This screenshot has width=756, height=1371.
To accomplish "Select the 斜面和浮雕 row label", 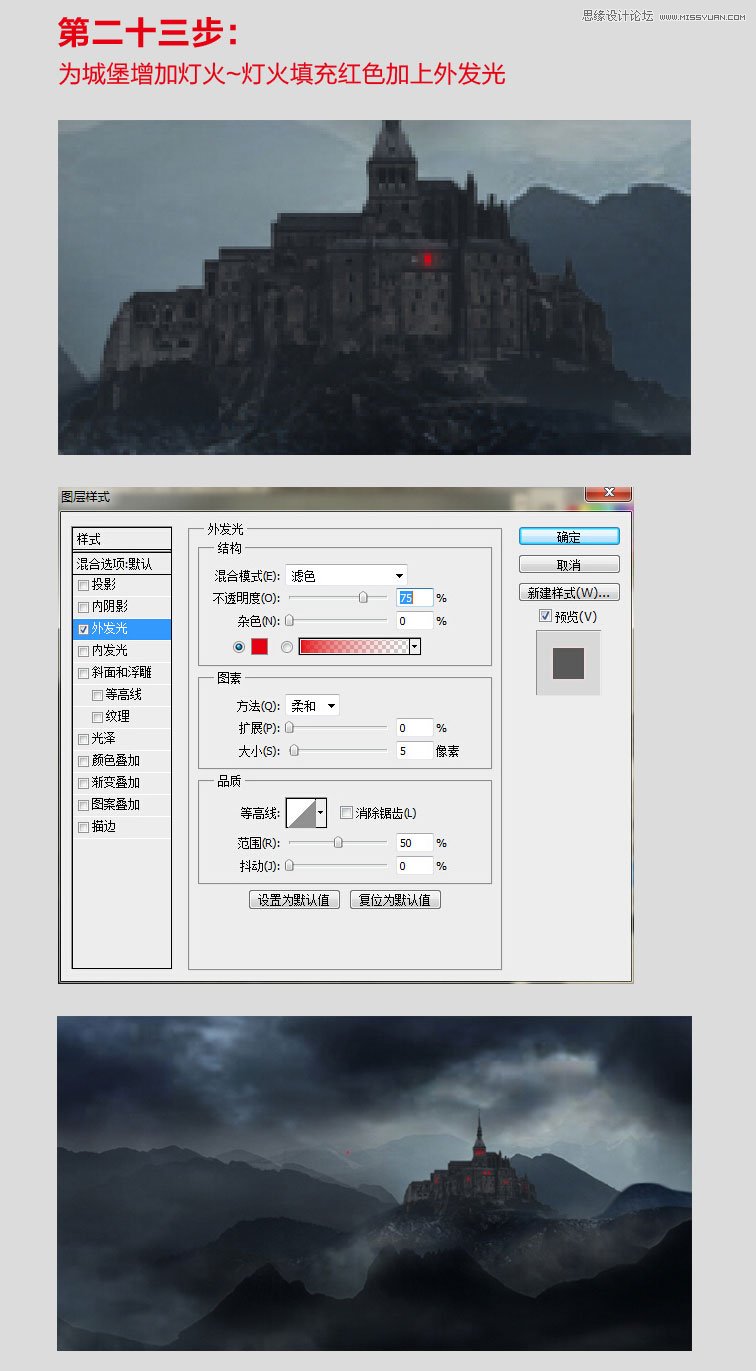I will point(123,674).
